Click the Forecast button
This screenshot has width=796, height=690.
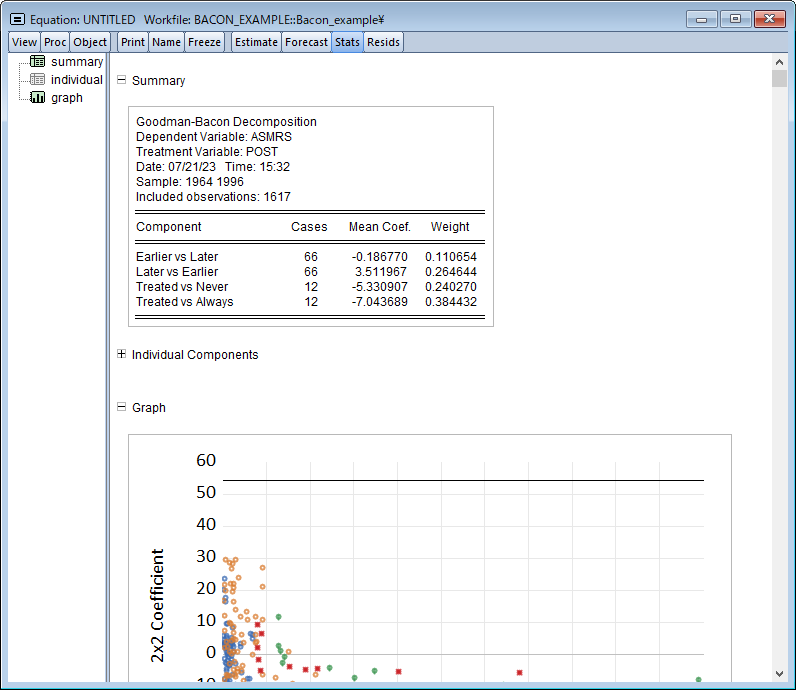click(x=306, y=42)
